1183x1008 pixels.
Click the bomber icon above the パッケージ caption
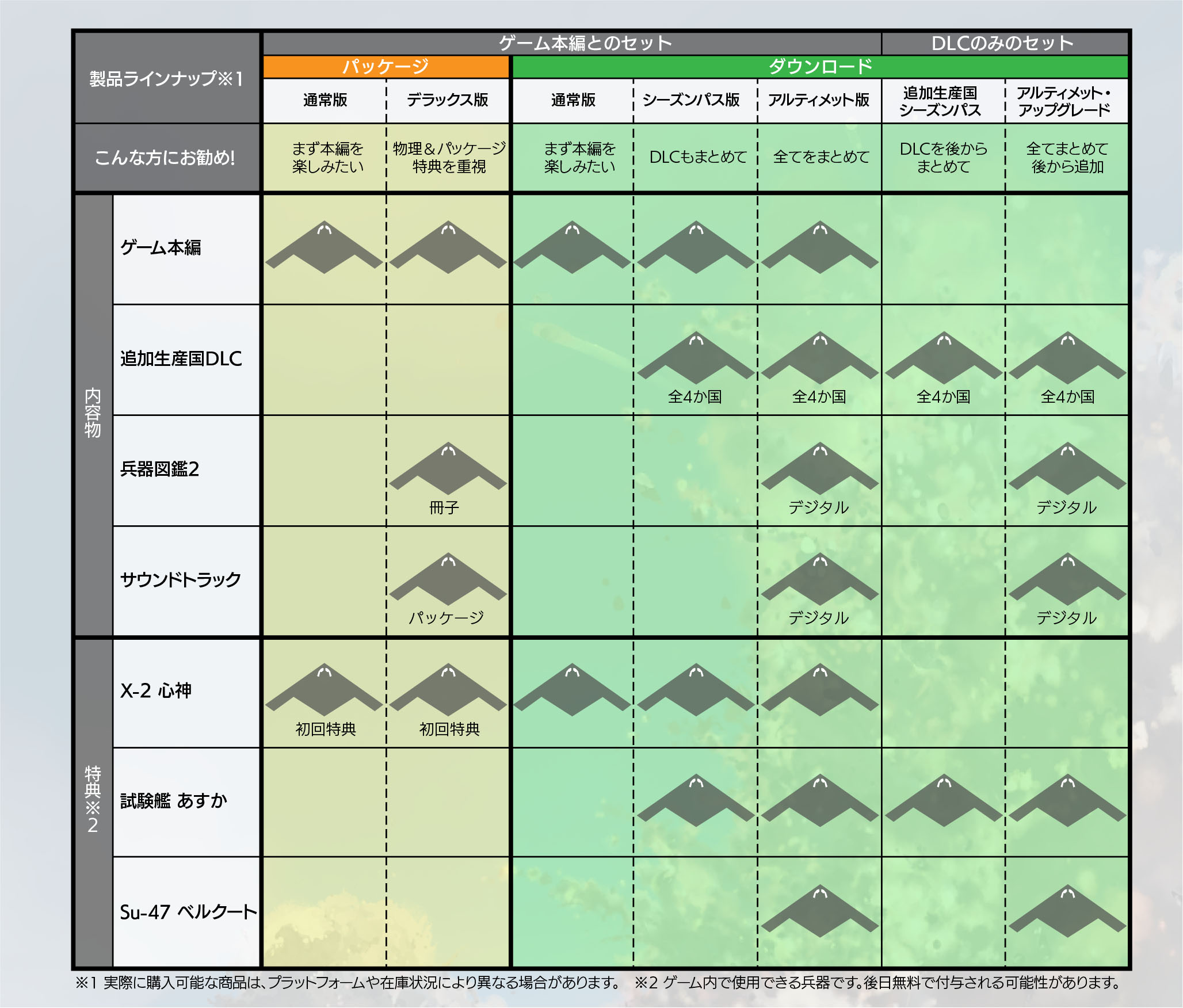[x=448, y=579]
